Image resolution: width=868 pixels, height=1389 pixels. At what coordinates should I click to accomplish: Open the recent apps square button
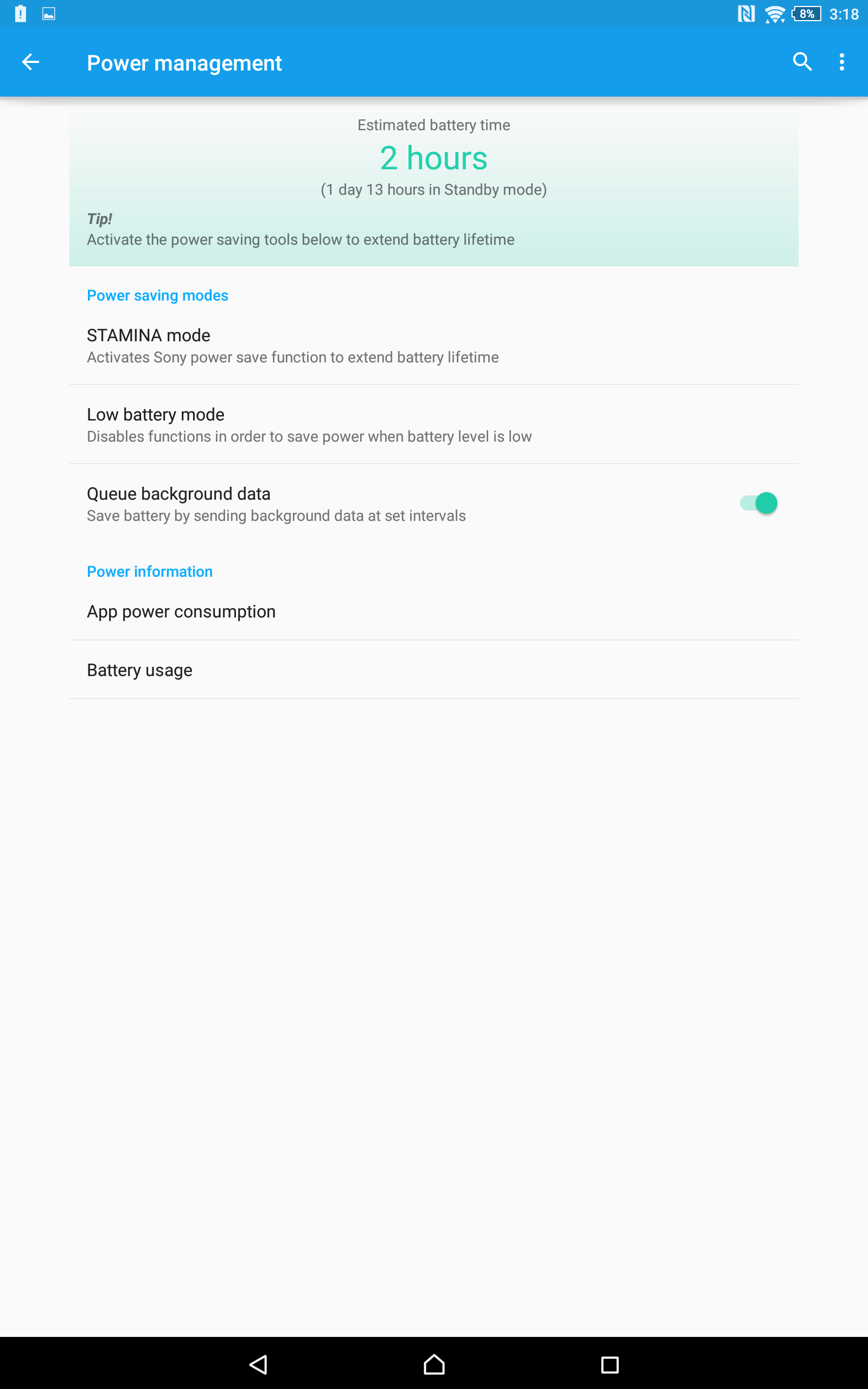coord(610,1365)
